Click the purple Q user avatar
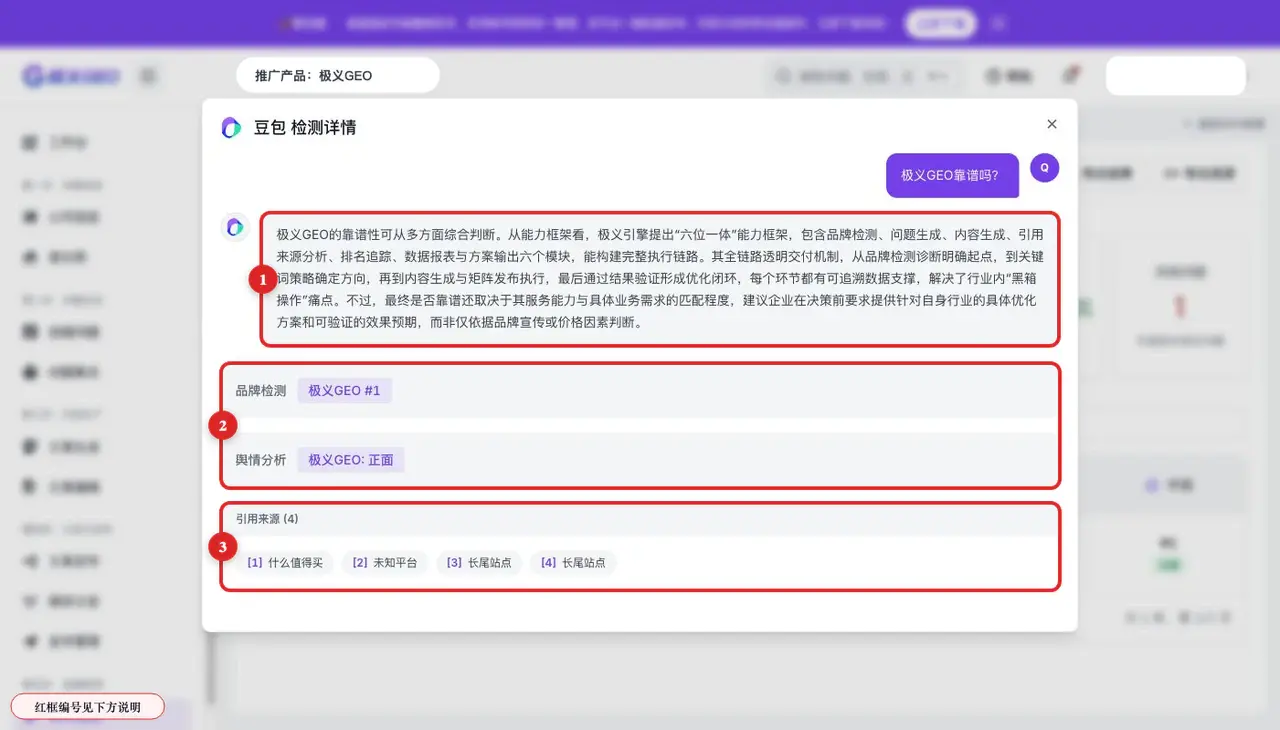This screenshot has width=1280, height=730. click(x=1044, y=167)
